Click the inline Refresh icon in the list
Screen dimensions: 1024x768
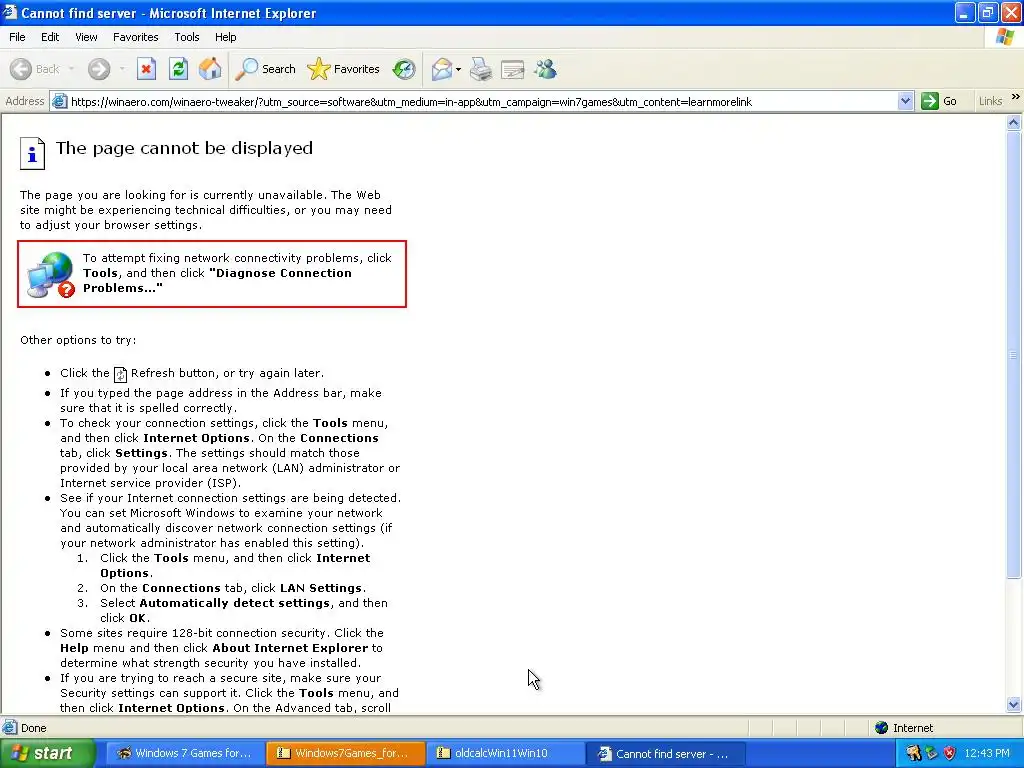[120, 374]
